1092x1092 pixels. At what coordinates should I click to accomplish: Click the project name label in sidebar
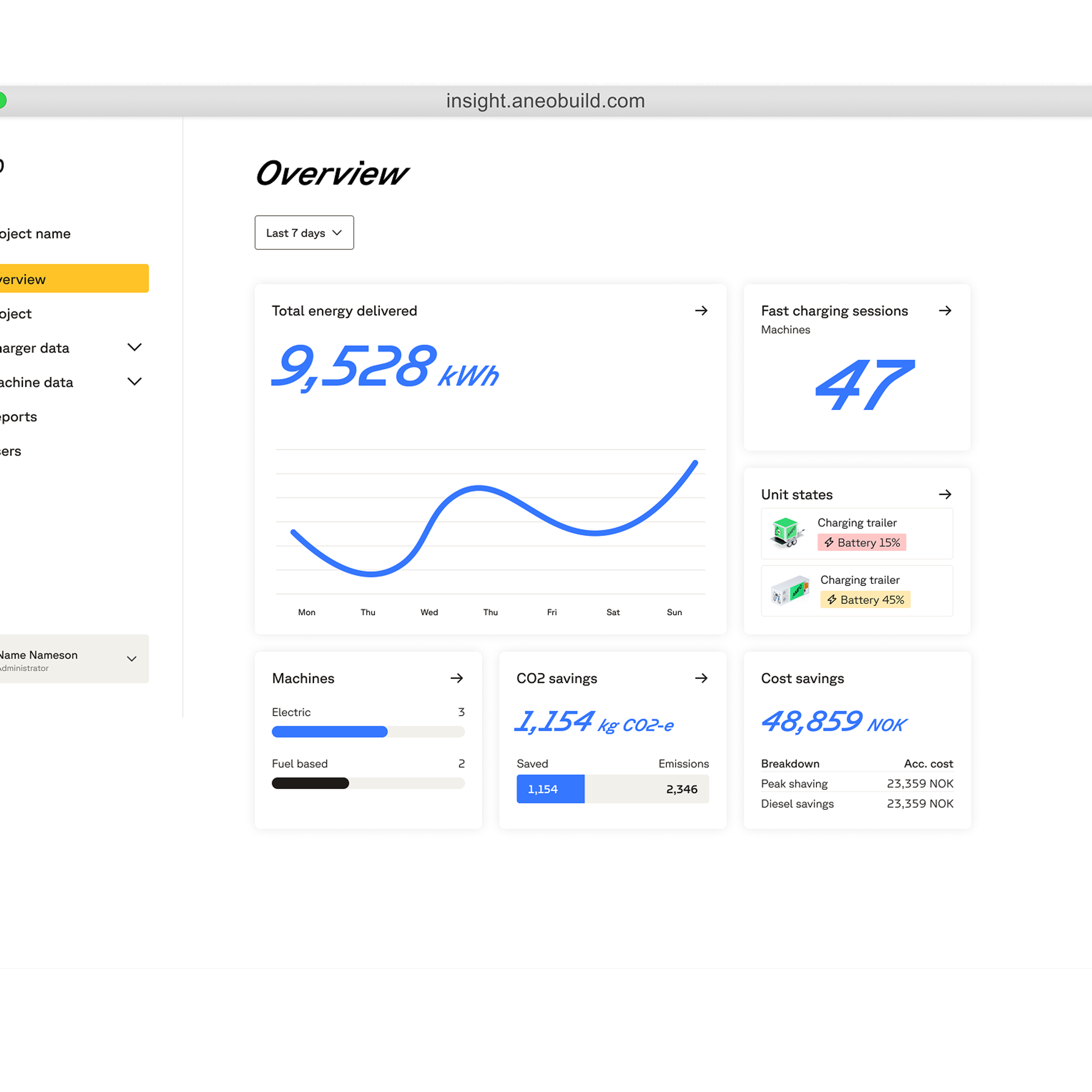[35, 234]
